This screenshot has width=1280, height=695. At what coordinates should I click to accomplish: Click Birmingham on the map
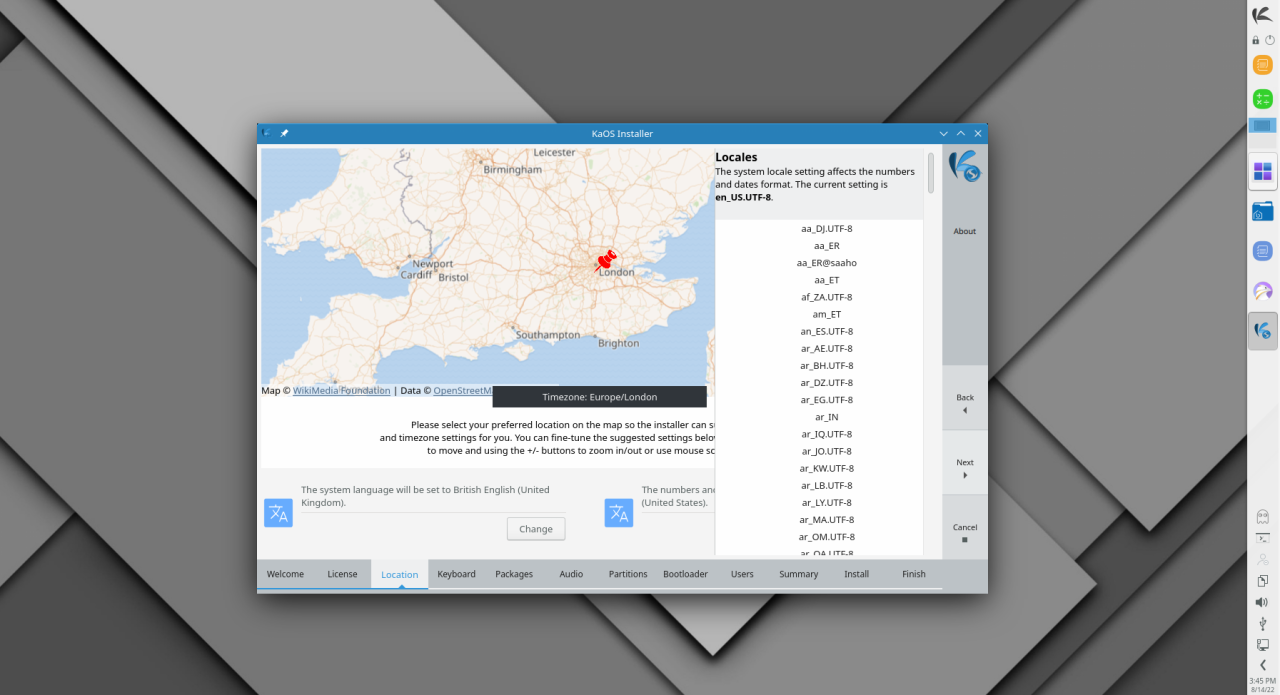click(x=512, y=170)
